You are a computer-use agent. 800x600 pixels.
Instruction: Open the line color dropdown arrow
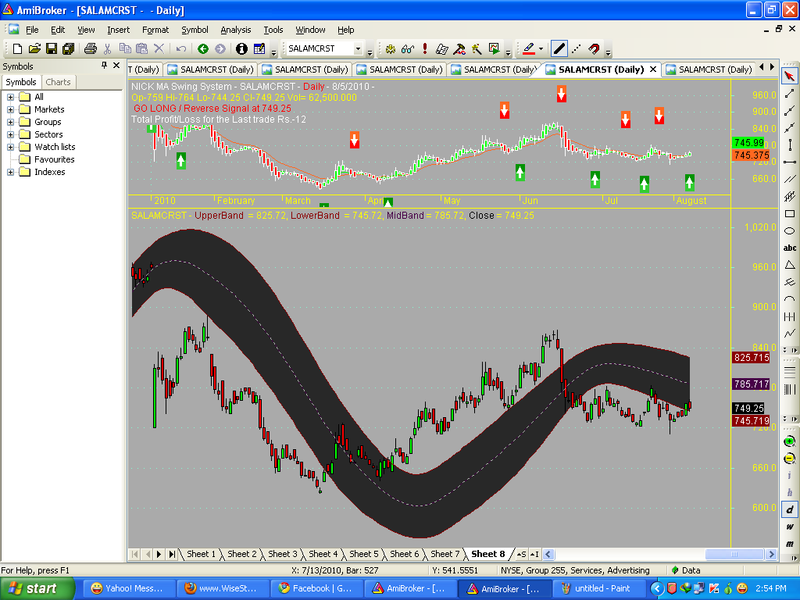[541, 49]
